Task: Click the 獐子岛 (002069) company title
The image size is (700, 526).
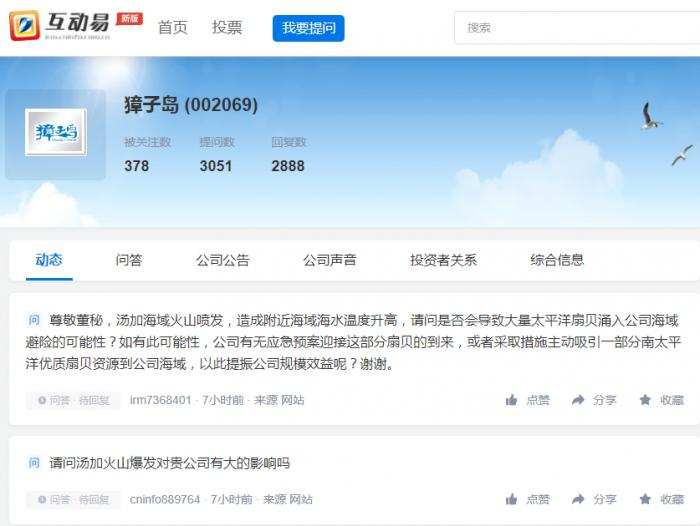Action: pyautogui.click(x=191, y=105)
